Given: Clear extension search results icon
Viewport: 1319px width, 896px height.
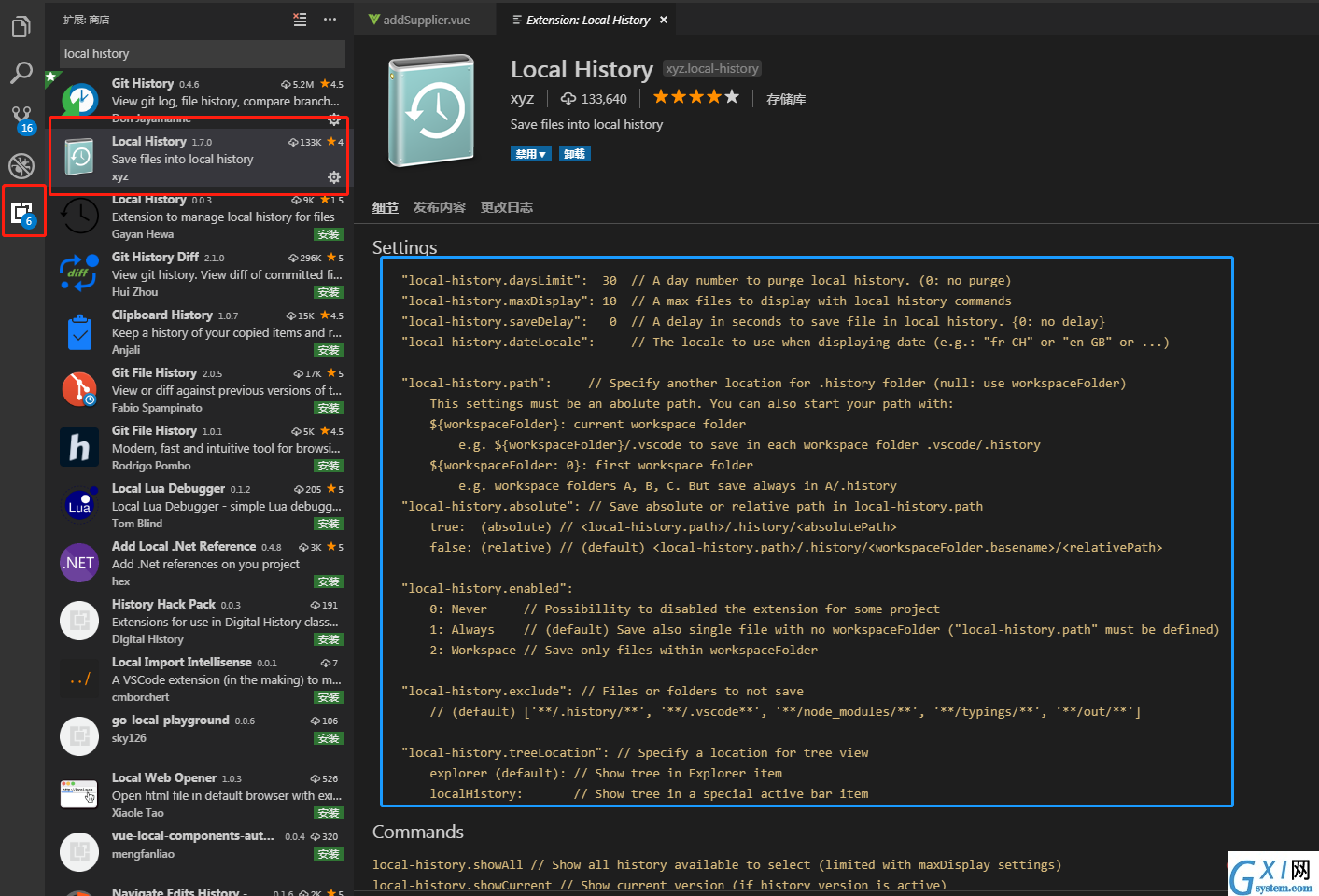Looking at the screenshot, I should coord(300,20).
